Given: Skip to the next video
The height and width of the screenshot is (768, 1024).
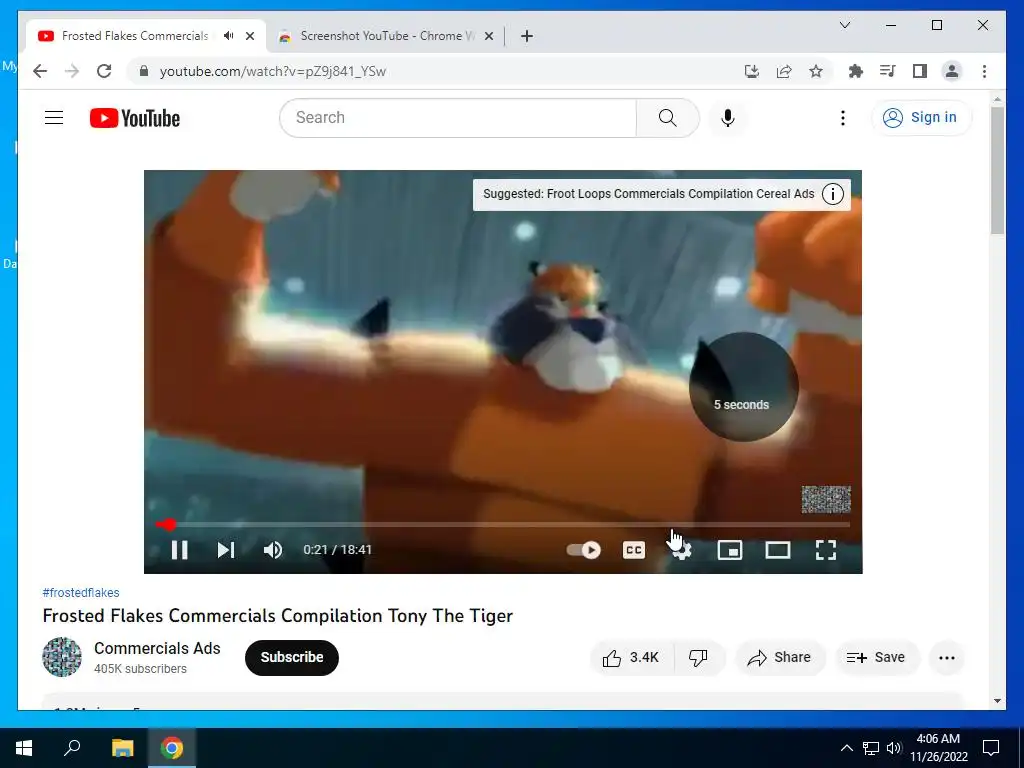Looking at the screenshot, I should pyautogui.click(x=225, y=550).
